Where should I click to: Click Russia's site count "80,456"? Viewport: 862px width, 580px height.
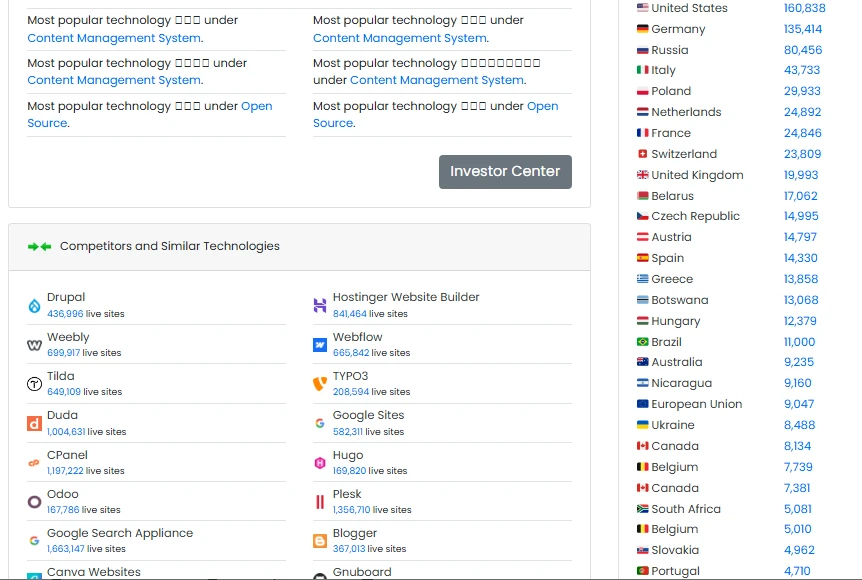pos(801,49)
